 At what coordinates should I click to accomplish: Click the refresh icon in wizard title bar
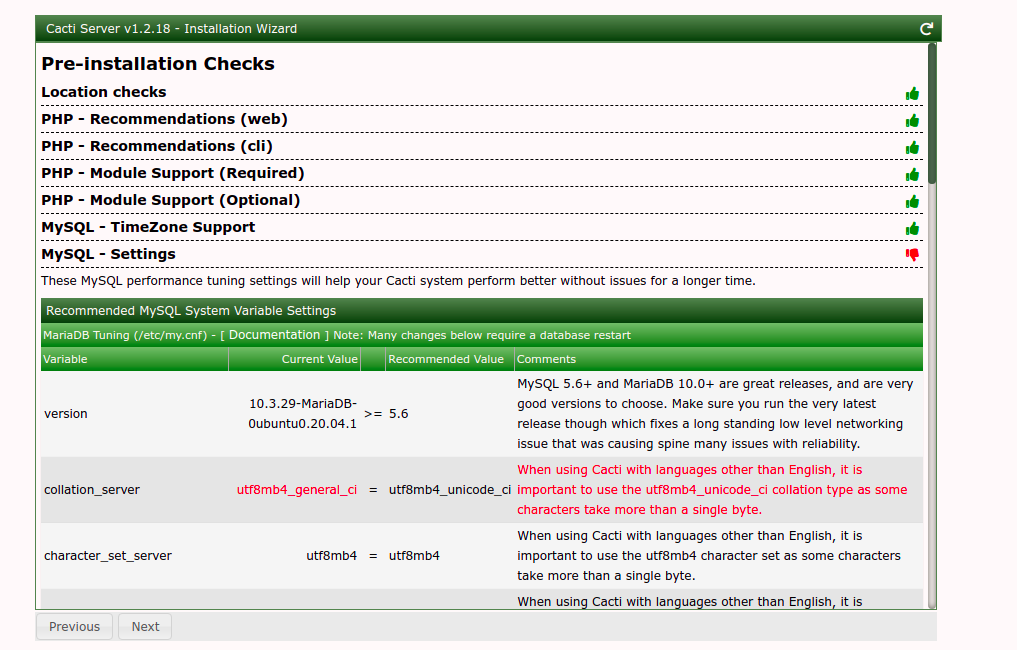(x=926, y=29)
